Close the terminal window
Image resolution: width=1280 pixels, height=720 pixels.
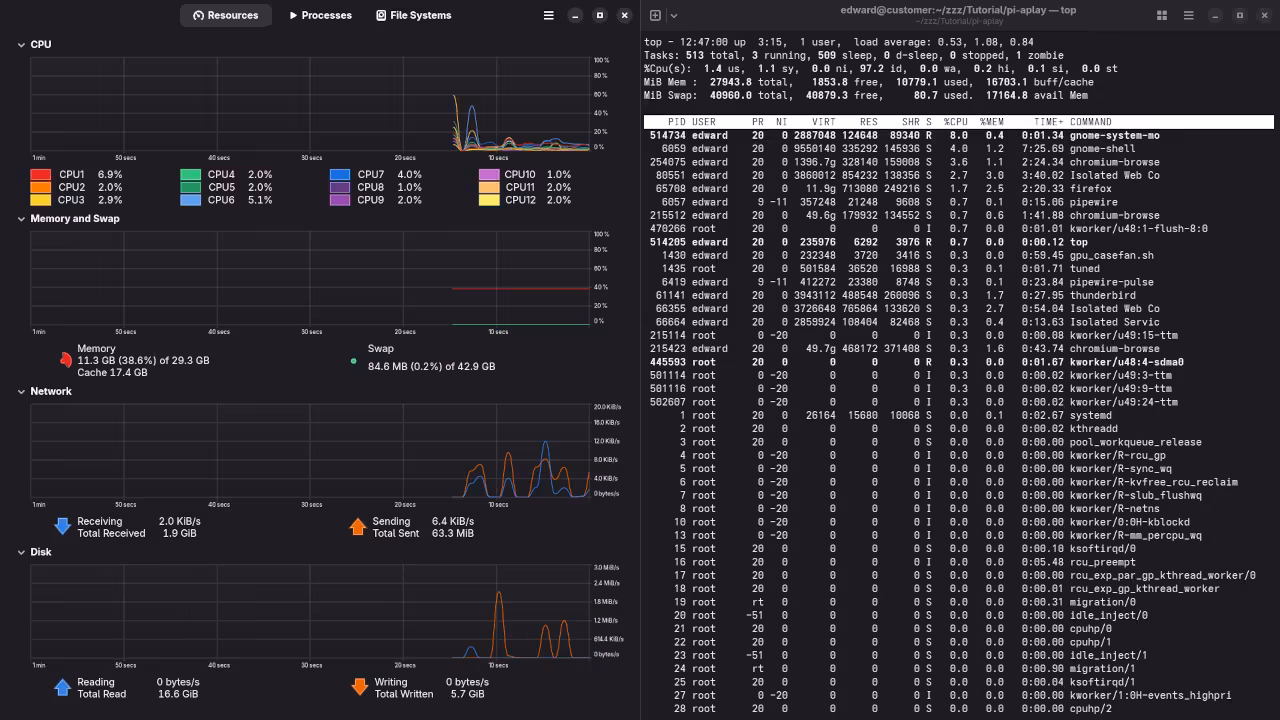coord(1265,15)
